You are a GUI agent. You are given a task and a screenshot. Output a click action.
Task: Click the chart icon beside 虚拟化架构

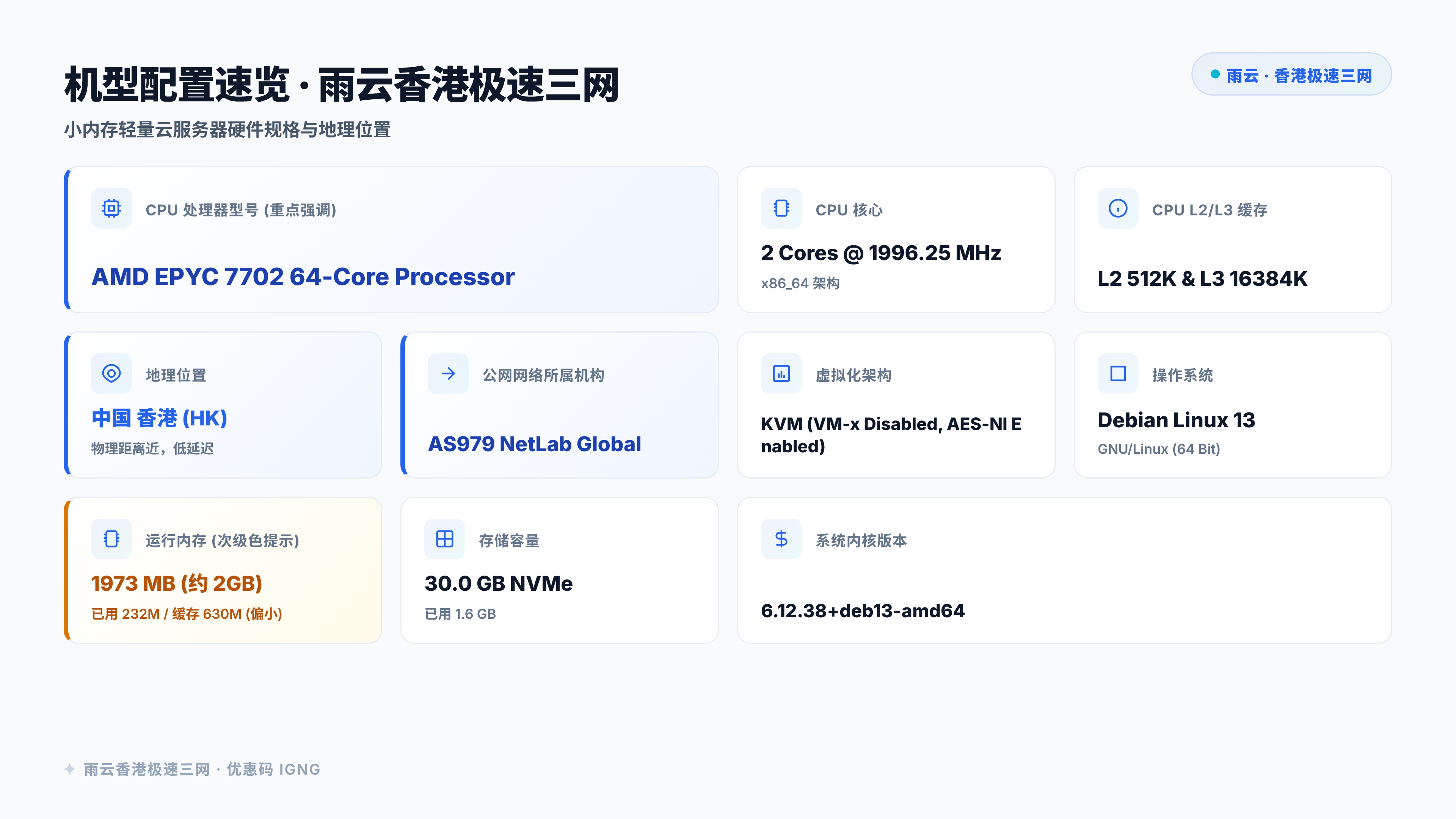(x=781, y=373)
